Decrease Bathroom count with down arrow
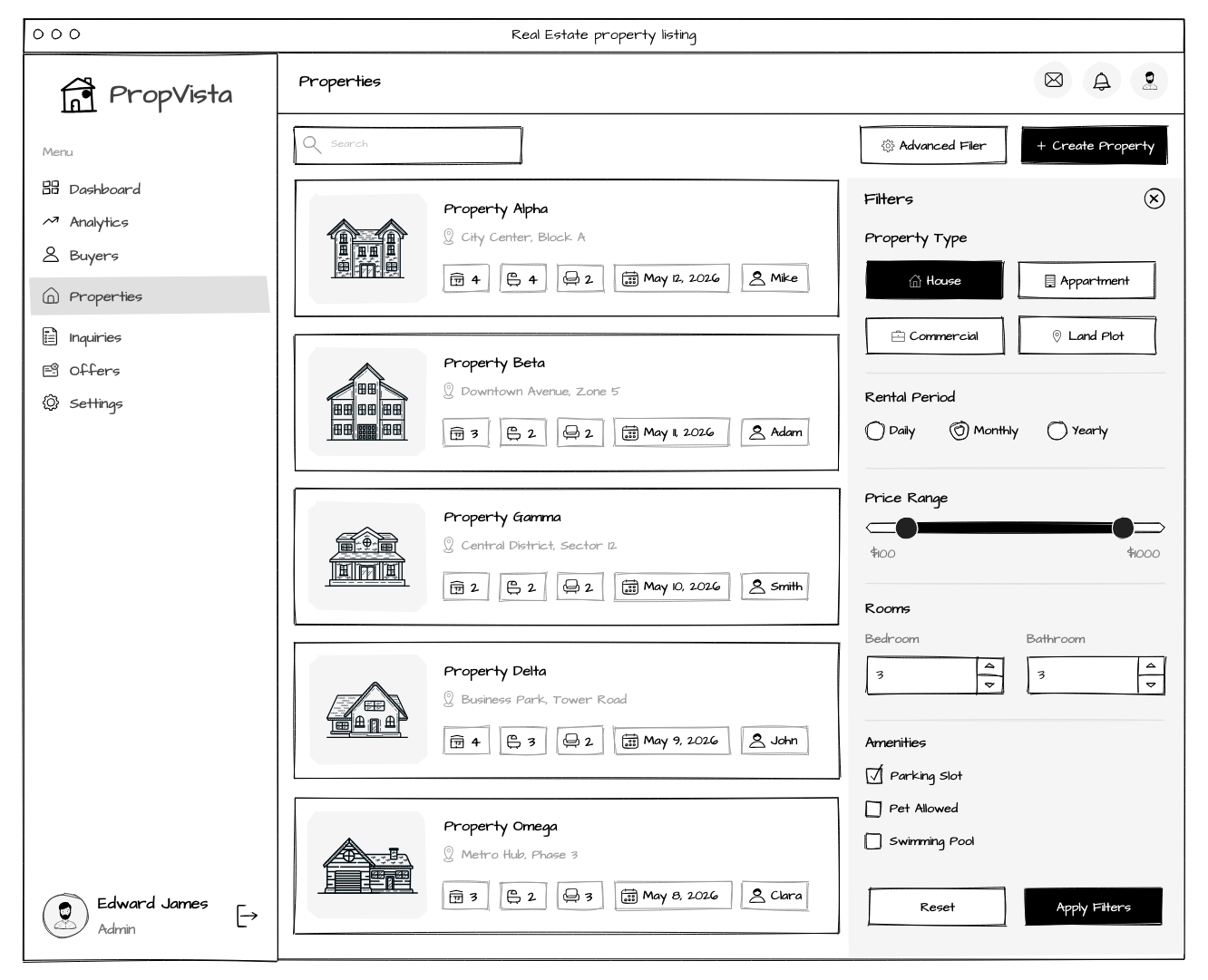Screen dimensions: 1208x980 [x=1151, y=685]
